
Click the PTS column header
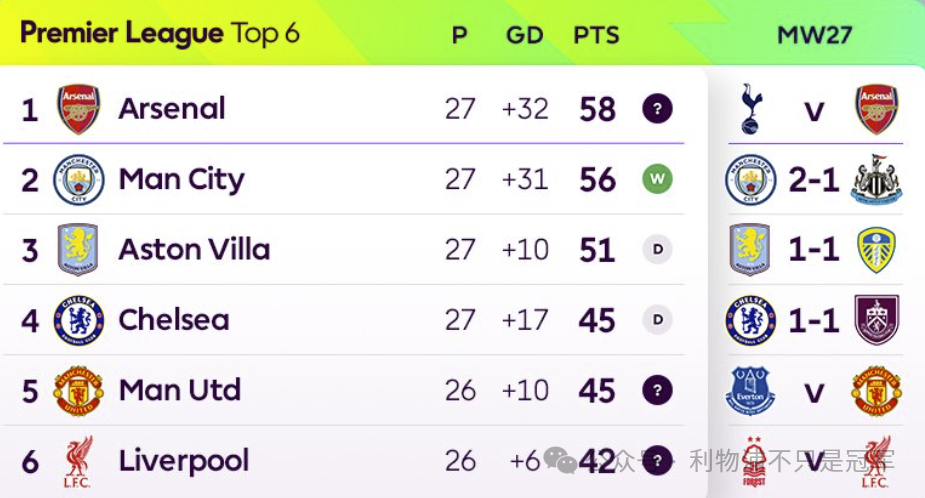(596, 35)
